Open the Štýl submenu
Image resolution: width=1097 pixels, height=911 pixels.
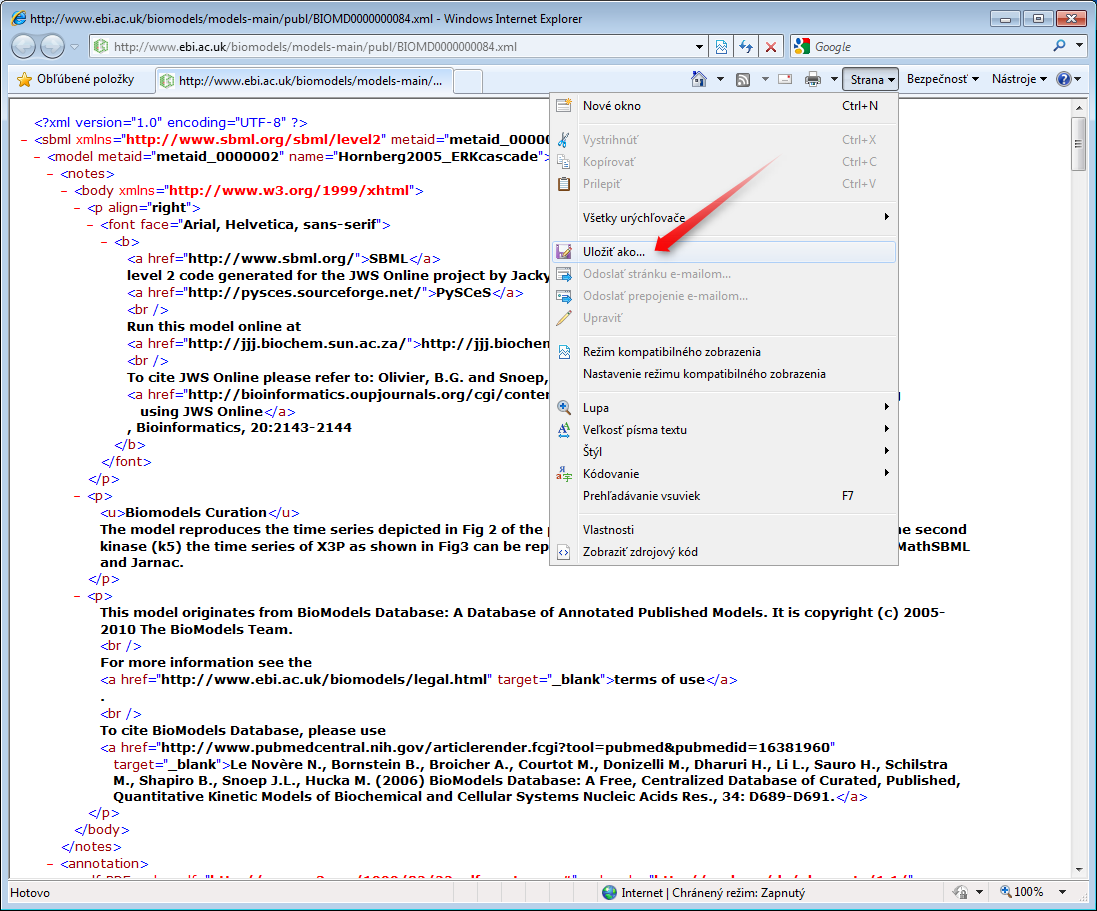(723, 452)
